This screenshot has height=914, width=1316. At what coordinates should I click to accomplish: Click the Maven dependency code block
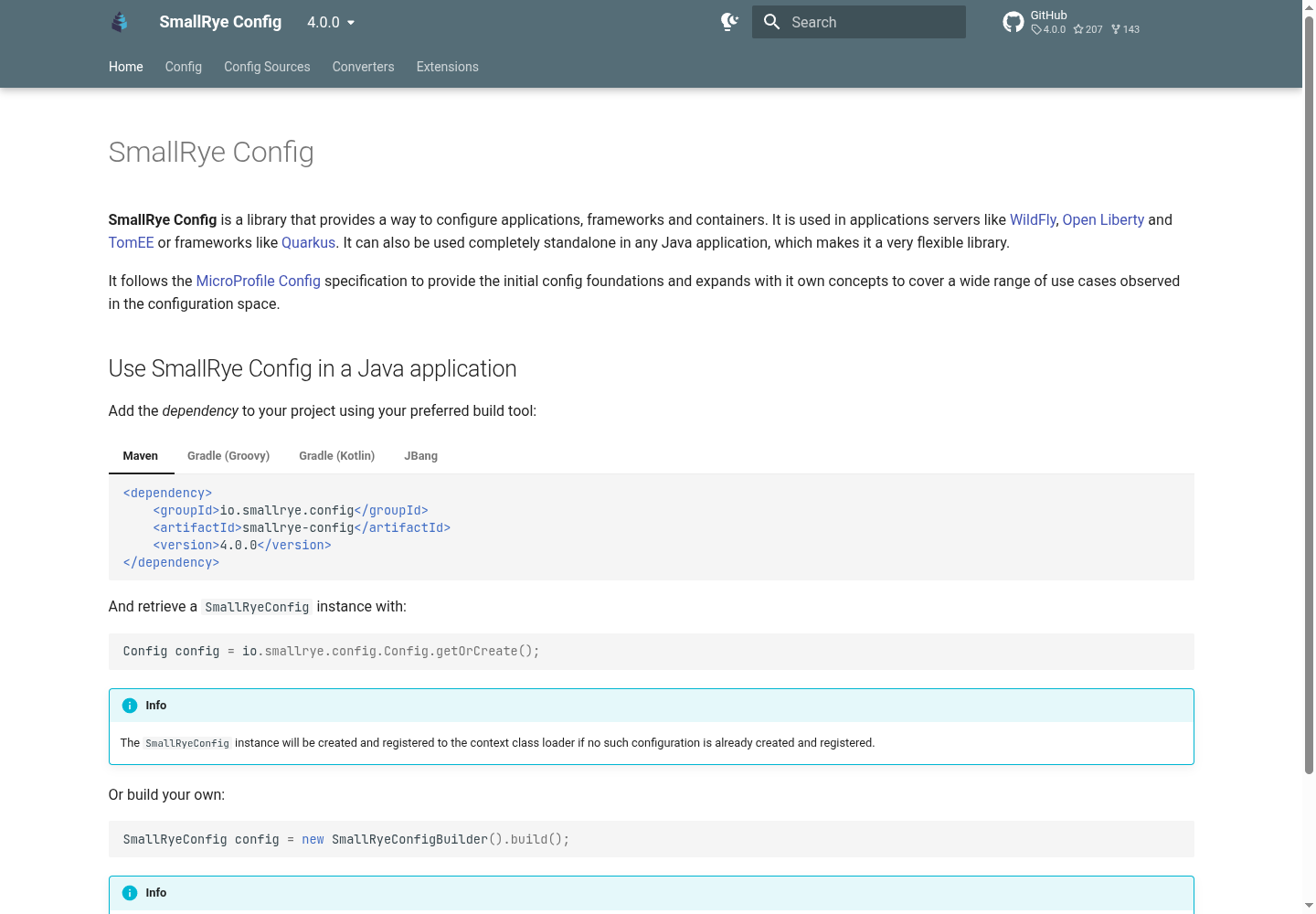coord(652,527)
